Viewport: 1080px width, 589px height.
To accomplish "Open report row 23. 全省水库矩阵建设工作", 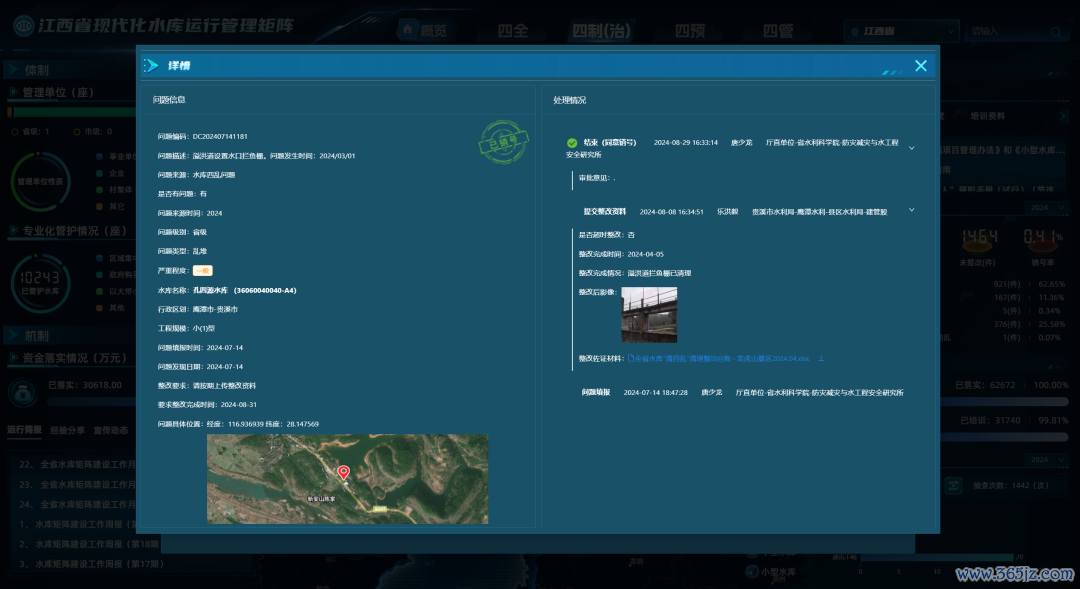I will (77, 484).
